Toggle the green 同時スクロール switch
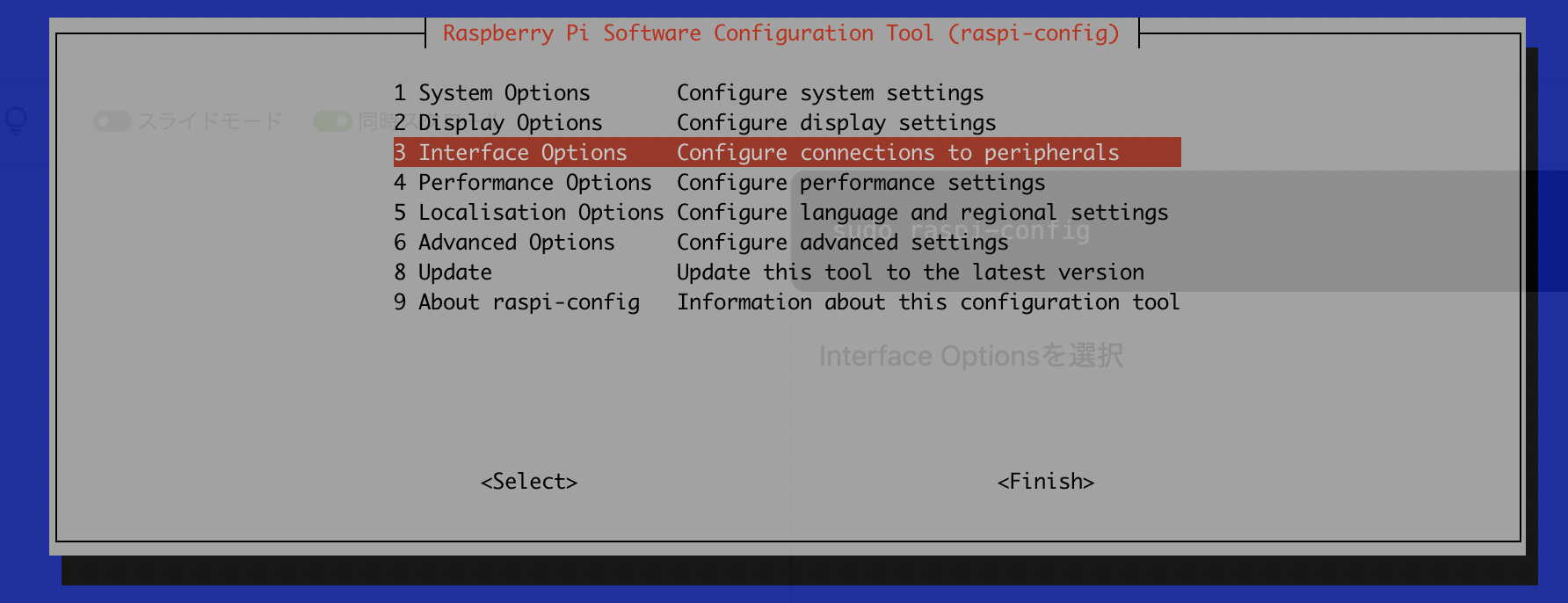1568x603 pixels. click(332, 121)
